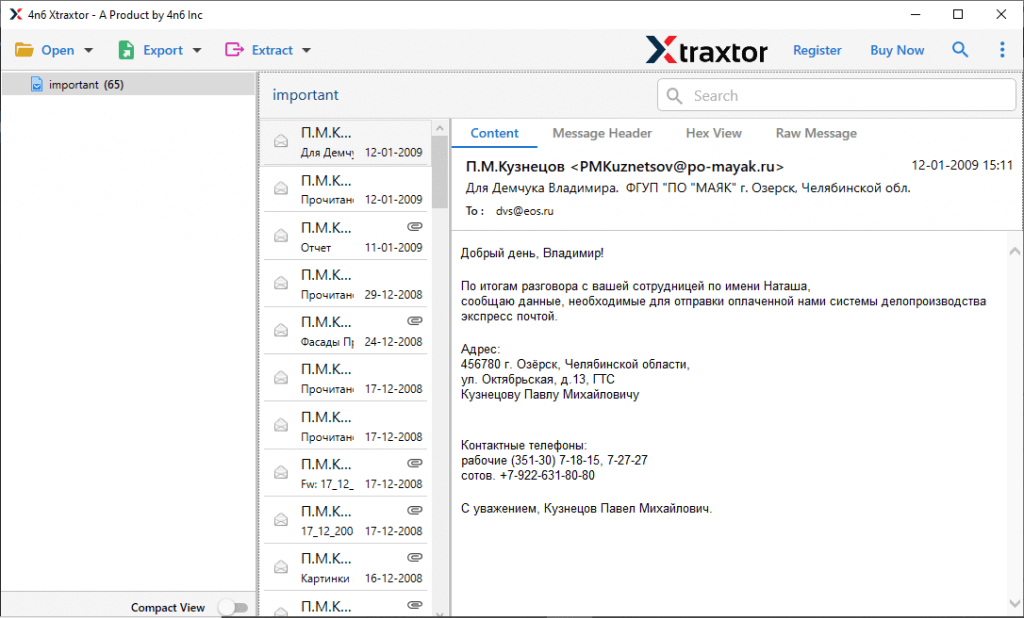Click the Extract icon in toolbar

(x=234, y=50)
